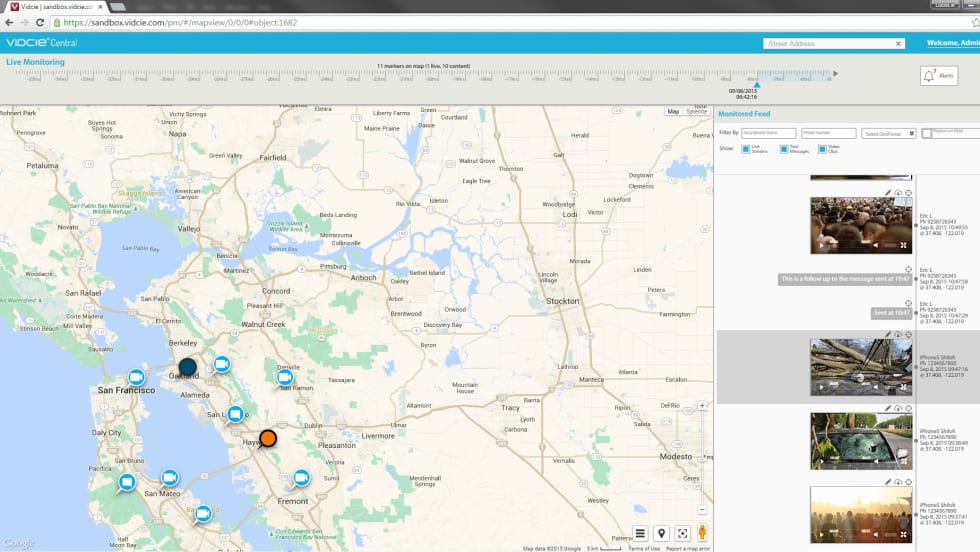This screenshot has width=980, height=552.
Task: Click the fit-to-markers focus icon
Action: coord(682,533)
